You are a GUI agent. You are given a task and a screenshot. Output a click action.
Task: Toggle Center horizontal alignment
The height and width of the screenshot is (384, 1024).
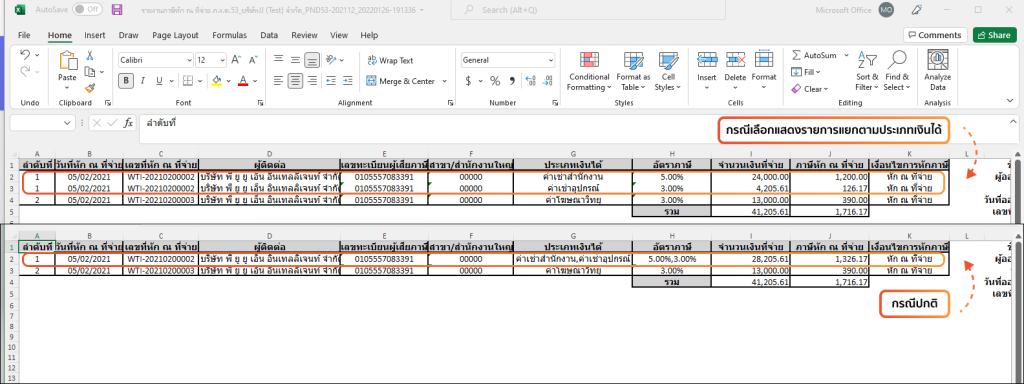click(x=295, y=81)
